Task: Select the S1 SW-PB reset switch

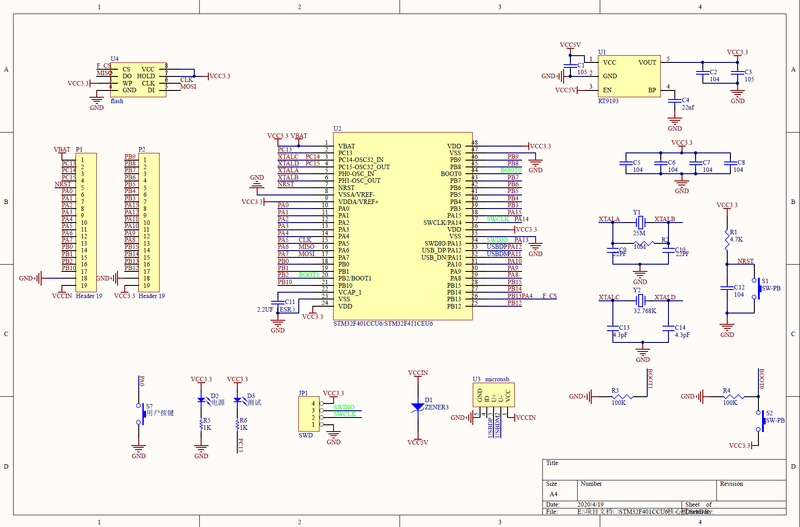Action: [x=756, y=289]
